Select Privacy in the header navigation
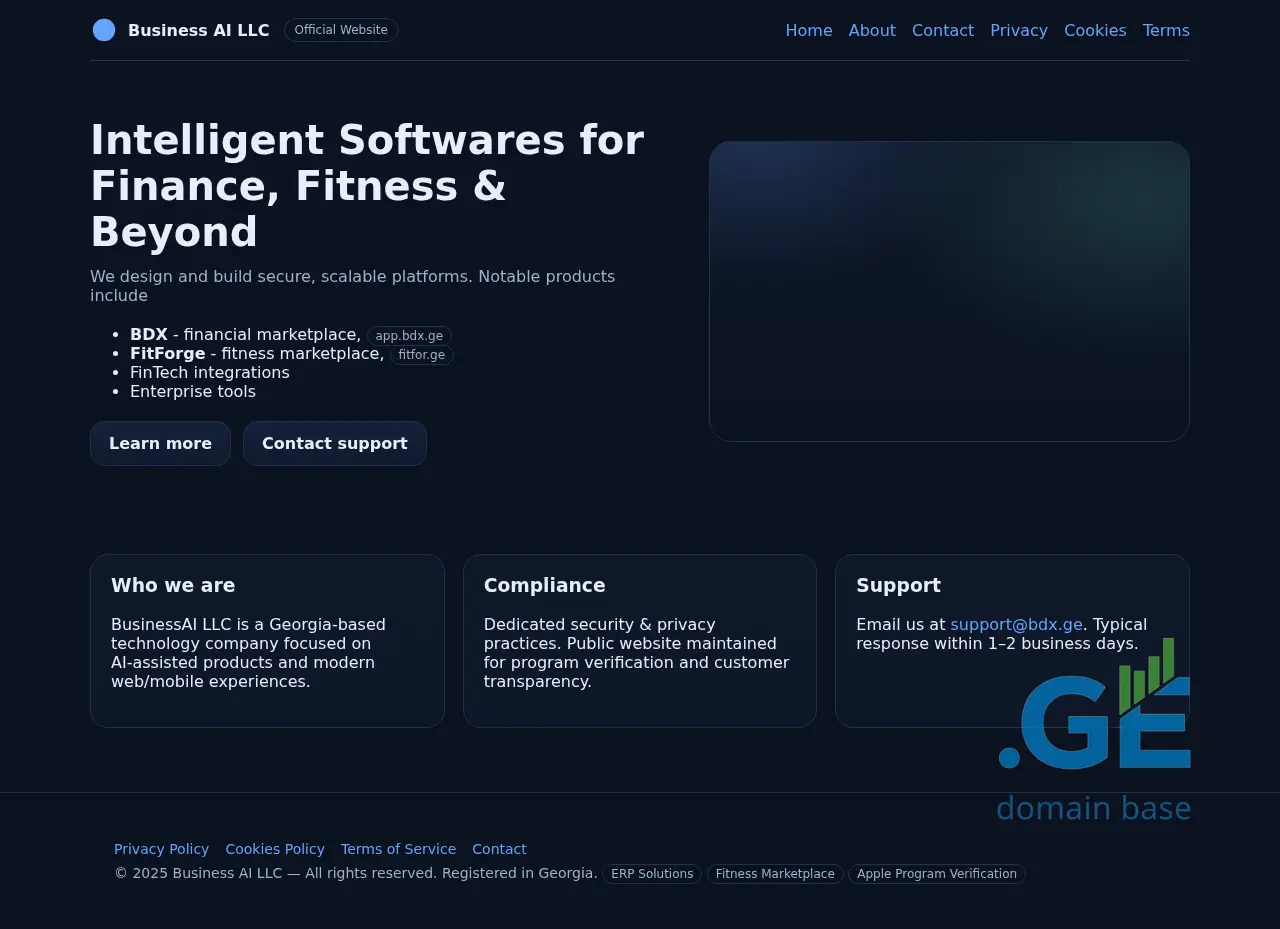Screen dimensions: 1280x929 click(x=1018, y=30)
